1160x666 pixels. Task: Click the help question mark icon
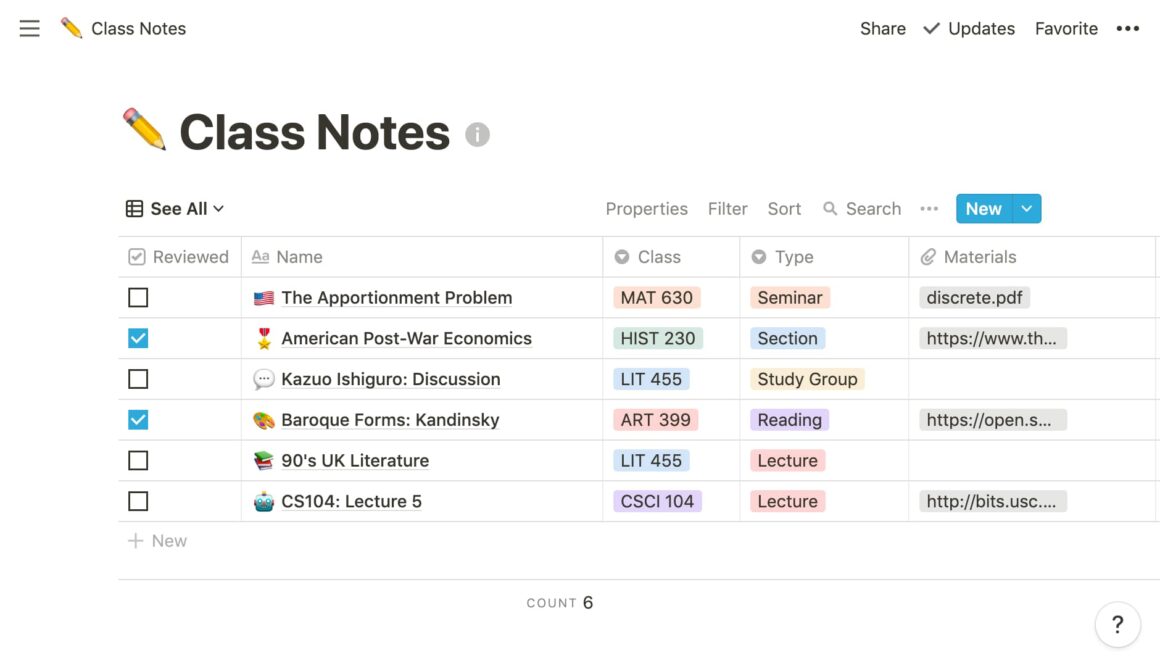(x=1117, y=624)
